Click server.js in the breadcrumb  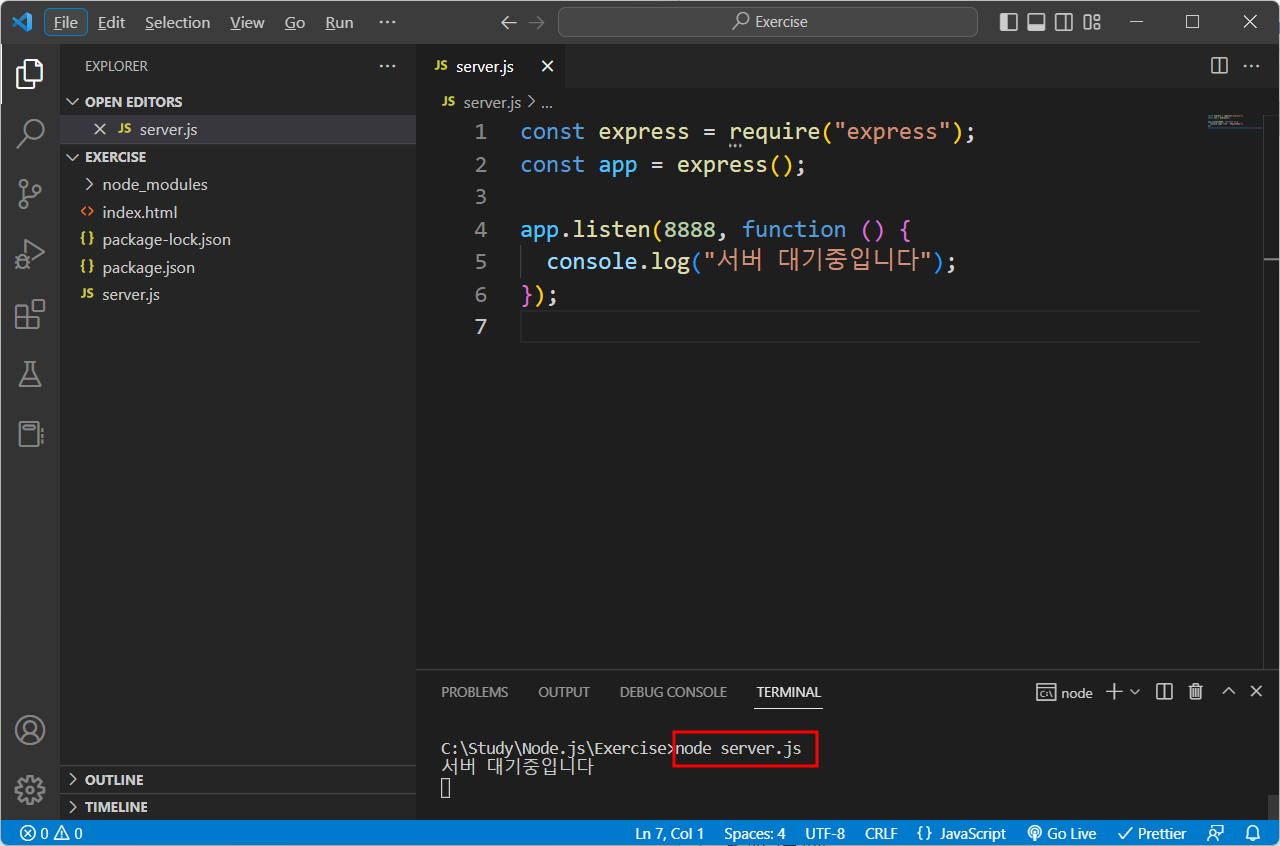point(492,102)
